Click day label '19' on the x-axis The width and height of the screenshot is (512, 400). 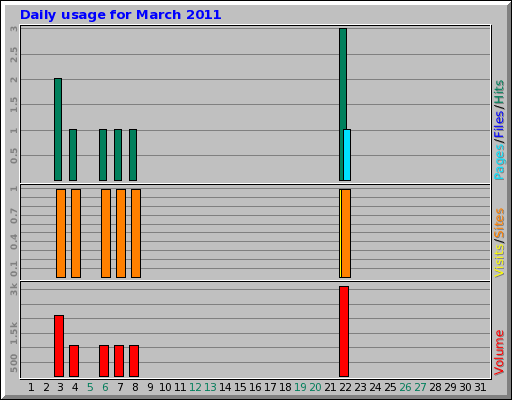[300, 387]
